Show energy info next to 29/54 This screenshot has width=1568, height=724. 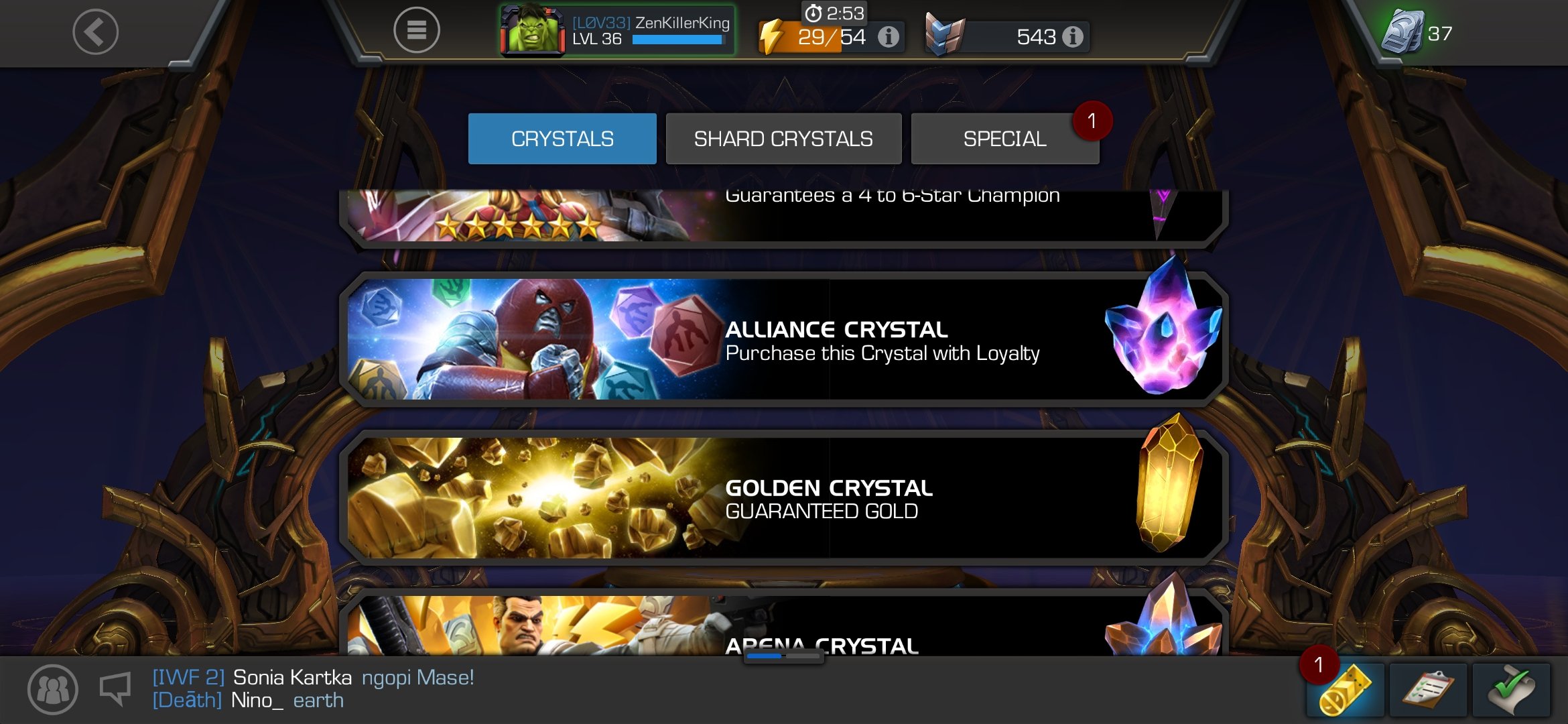889,37
